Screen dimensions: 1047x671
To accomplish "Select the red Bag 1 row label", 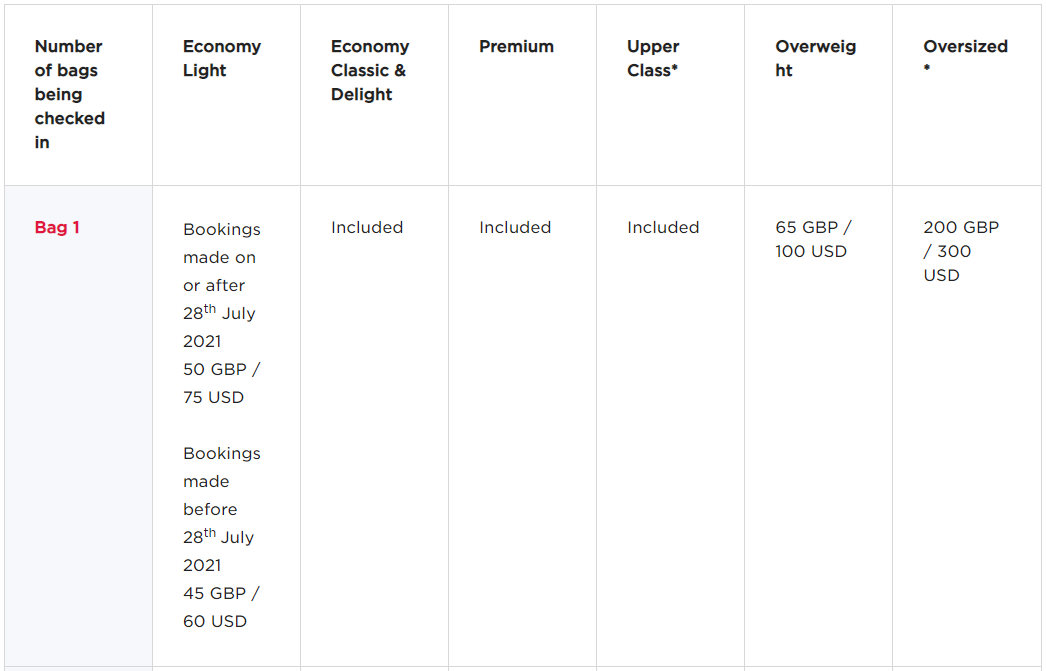I will pos(57,227).
